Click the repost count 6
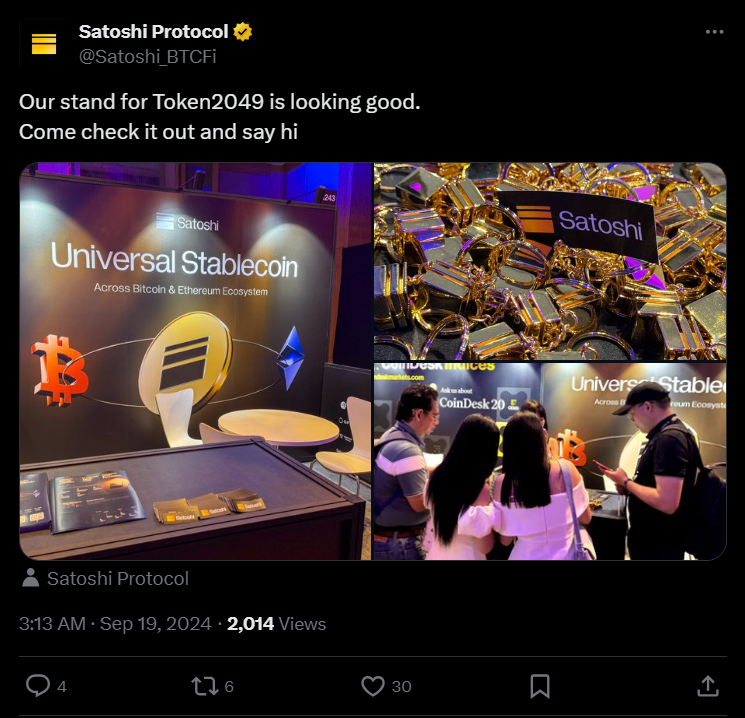 tap(229, 687)
